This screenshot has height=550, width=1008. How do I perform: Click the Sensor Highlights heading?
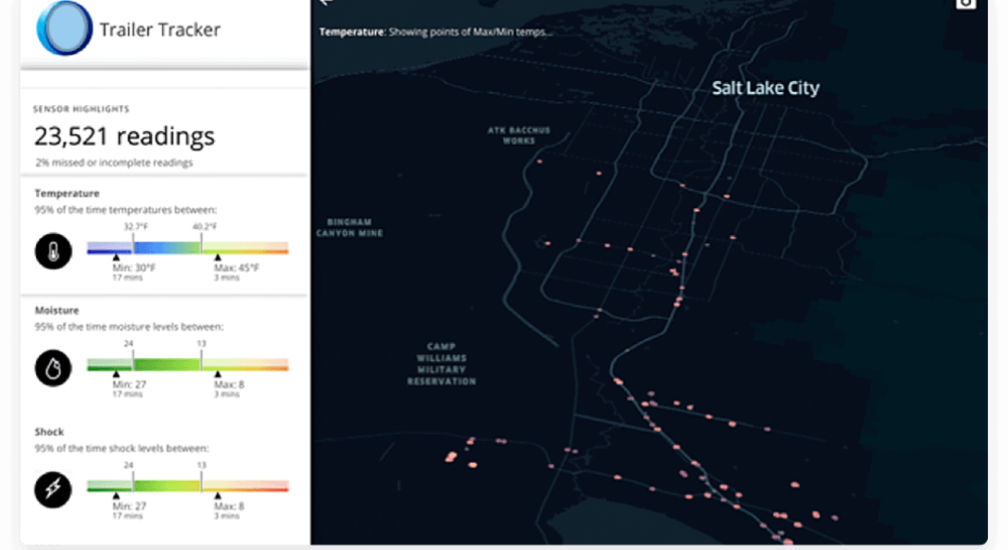81,109
